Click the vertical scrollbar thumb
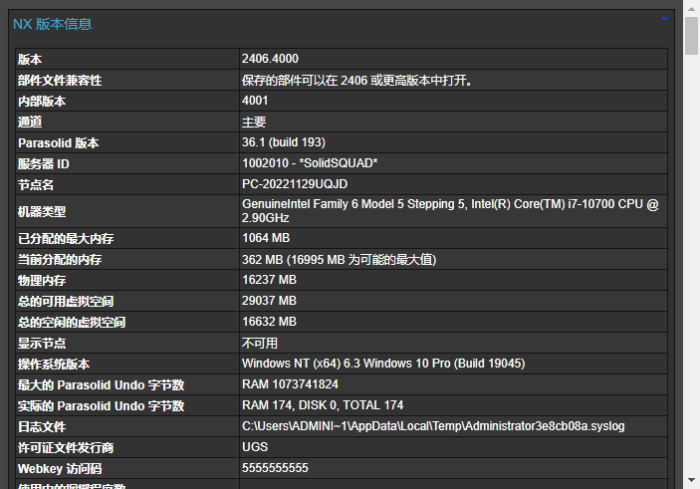 [x=691, y=35]
